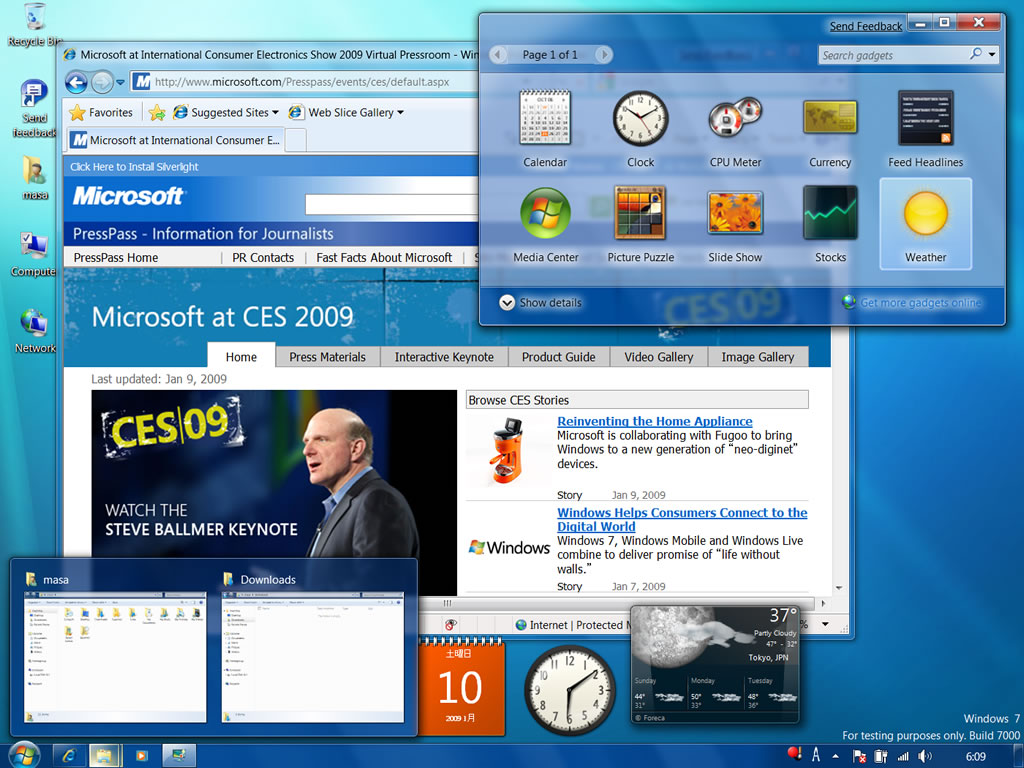The image size is (1024, 768).
Task: Click the power battery tray icon
Action: (881, 756)
